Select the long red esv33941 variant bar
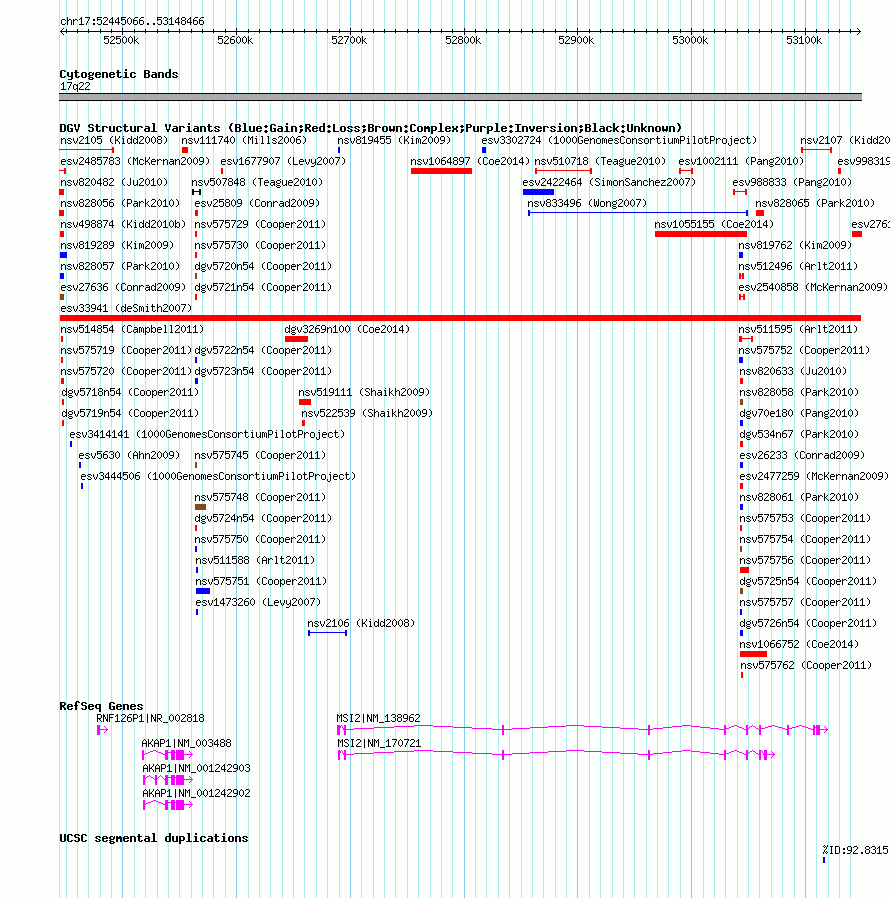Screen dimensions: 890x898 coord(460,318)
